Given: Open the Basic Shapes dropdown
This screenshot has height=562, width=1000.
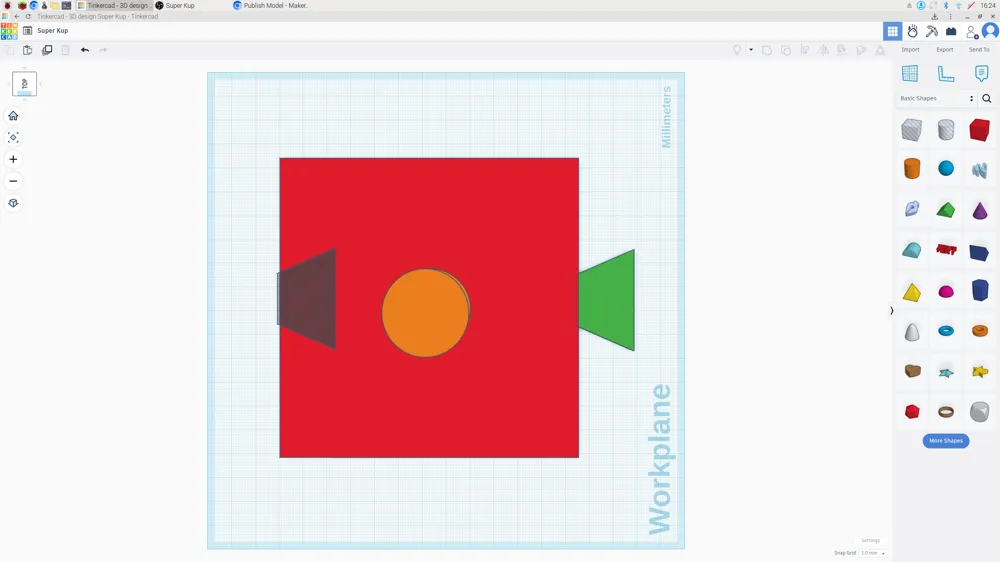Looking at the screenshot, I should (936, 98).
